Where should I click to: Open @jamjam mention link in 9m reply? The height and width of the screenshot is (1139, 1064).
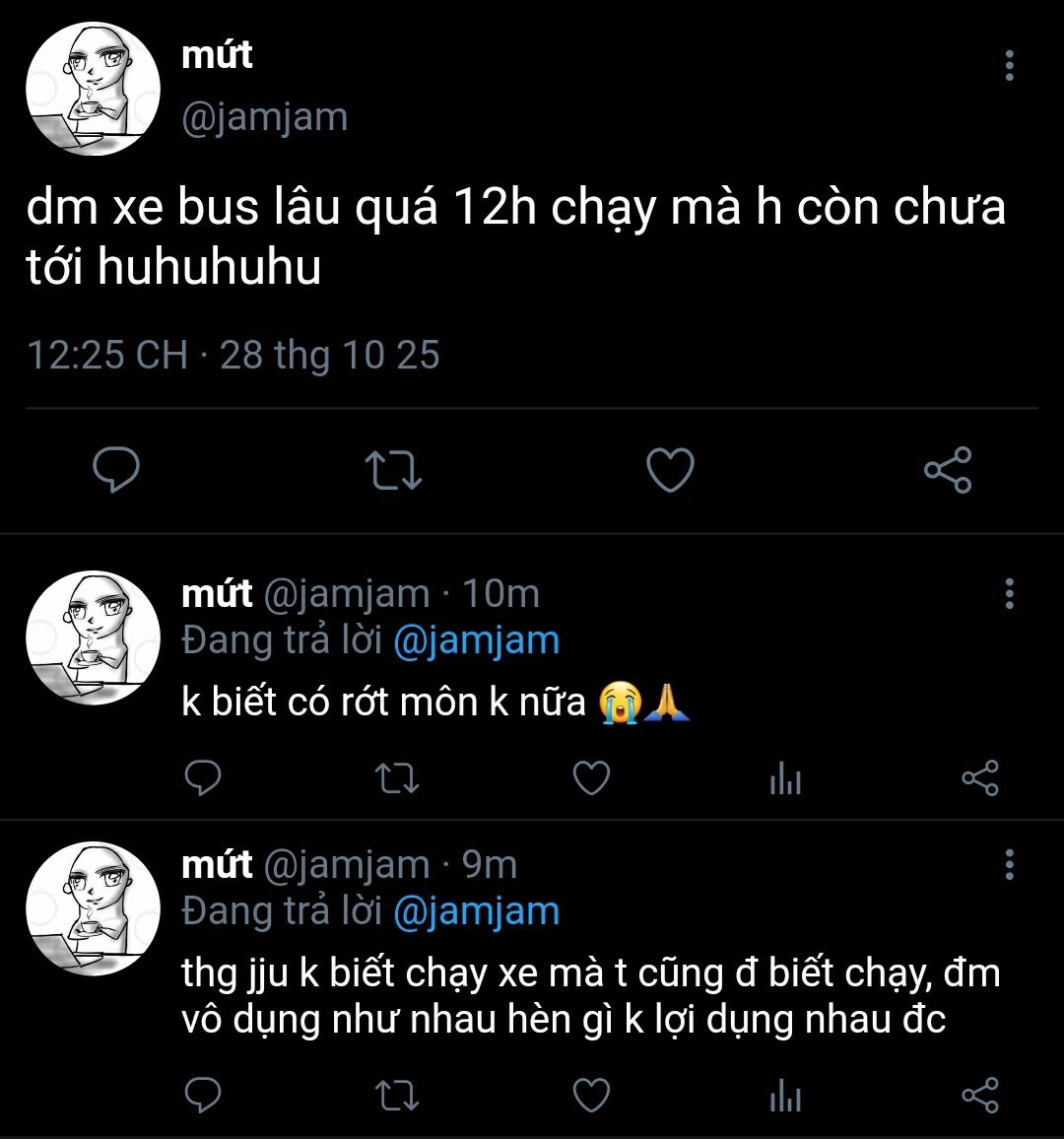pos(476,911)
